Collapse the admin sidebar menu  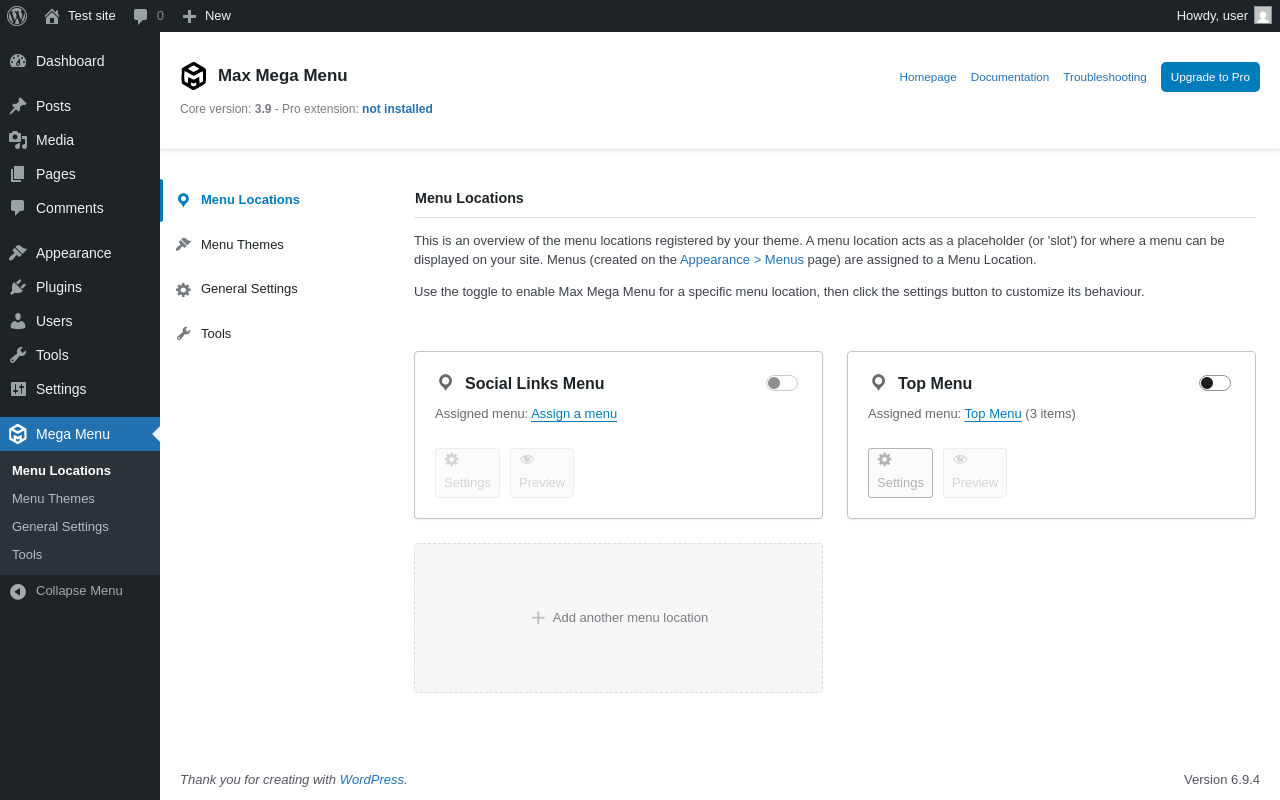(x=66, y=591)
